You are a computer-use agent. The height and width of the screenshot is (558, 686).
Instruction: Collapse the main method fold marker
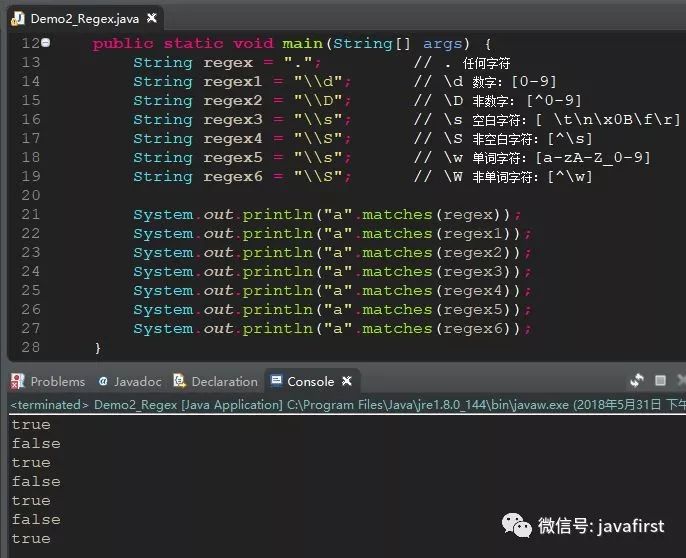(46, 43)
